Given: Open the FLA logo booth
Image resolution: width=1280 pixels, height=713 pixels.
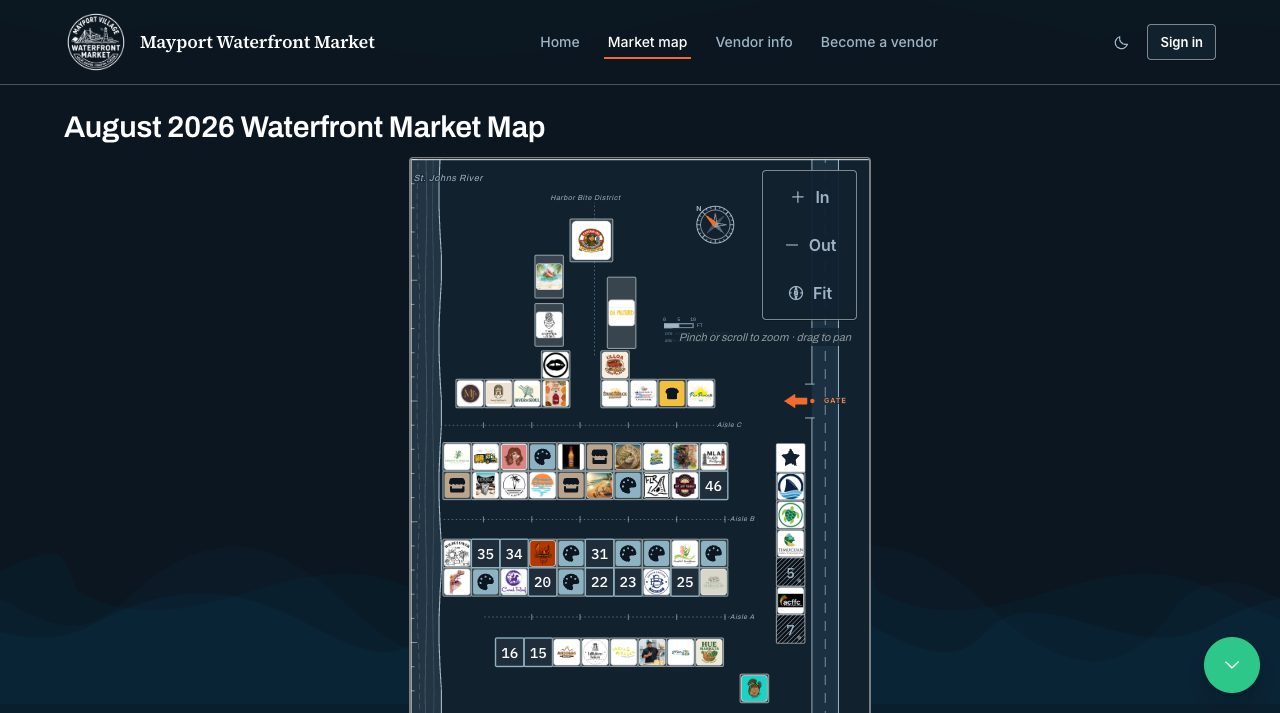Looking at the screenshot, I should pos(656,486).
